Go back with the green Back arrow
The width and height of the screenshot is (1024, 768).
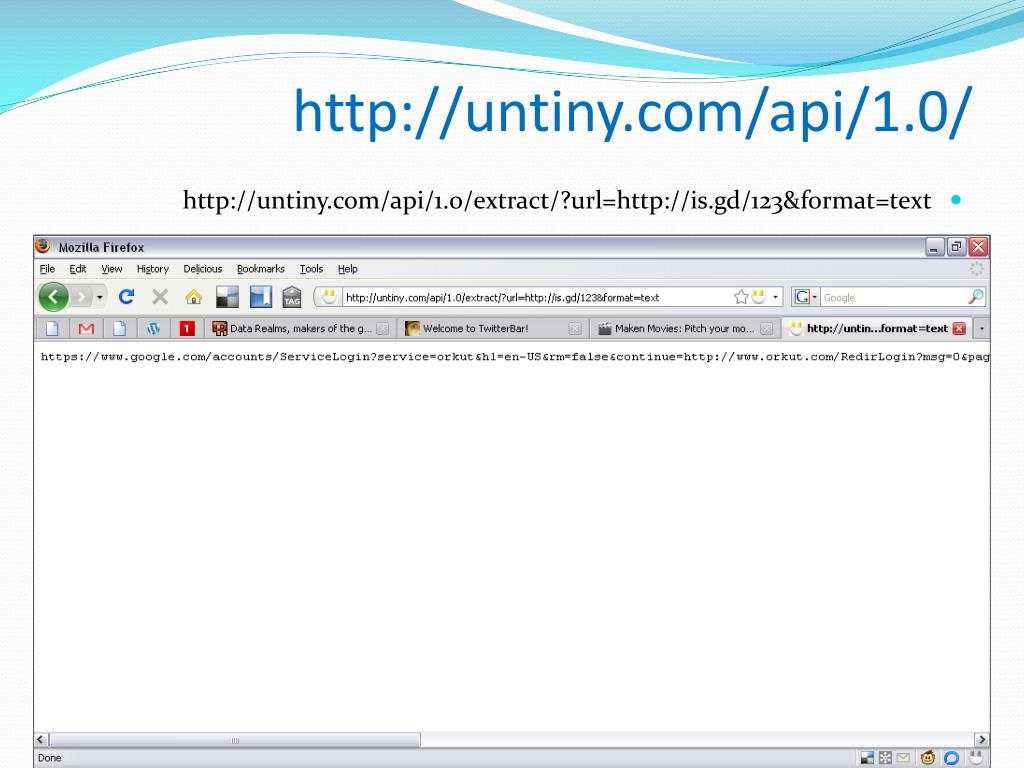(x=54, y=298)
